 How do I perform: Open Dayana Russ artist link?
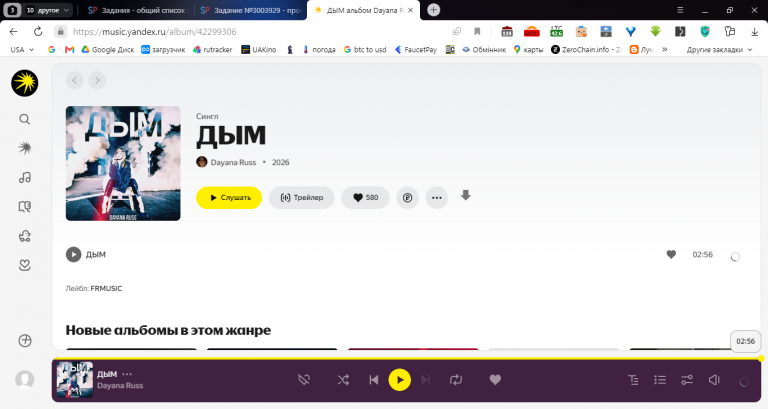pos(233,162)
